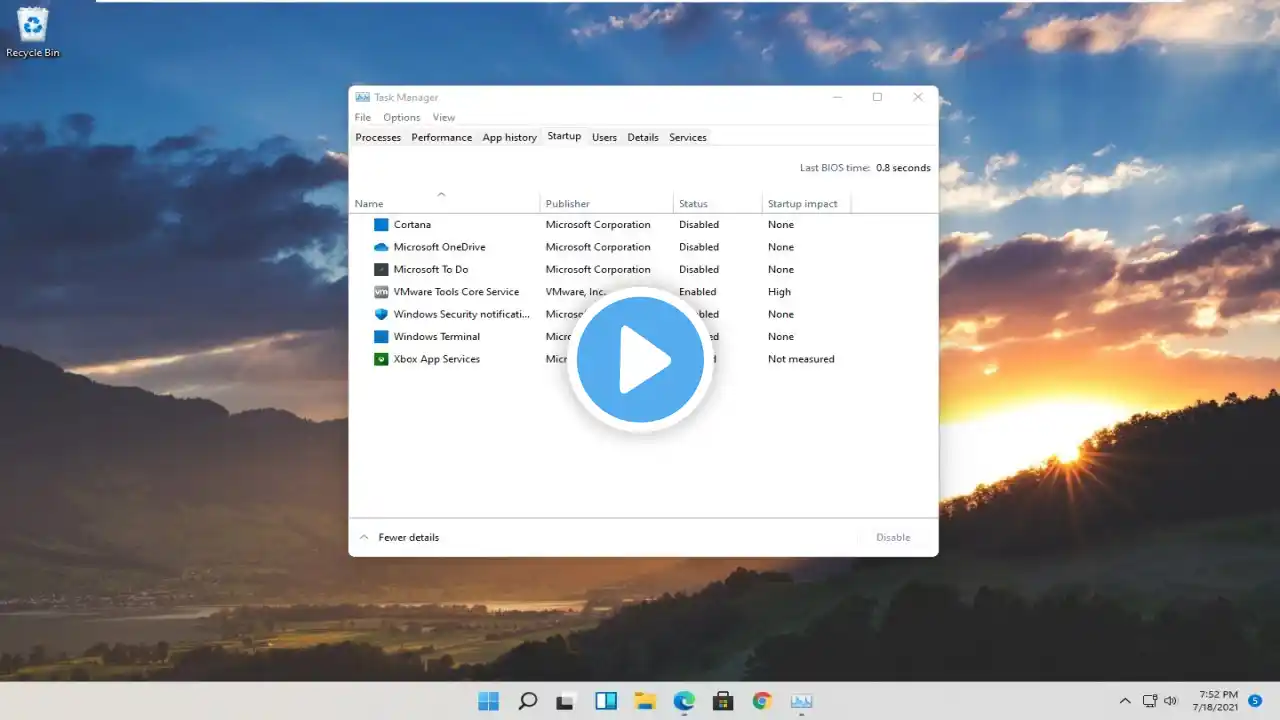Viewport: 1280px width, 720px height.
Task: Play the video with center play button
Action: (x=640, y=360)
